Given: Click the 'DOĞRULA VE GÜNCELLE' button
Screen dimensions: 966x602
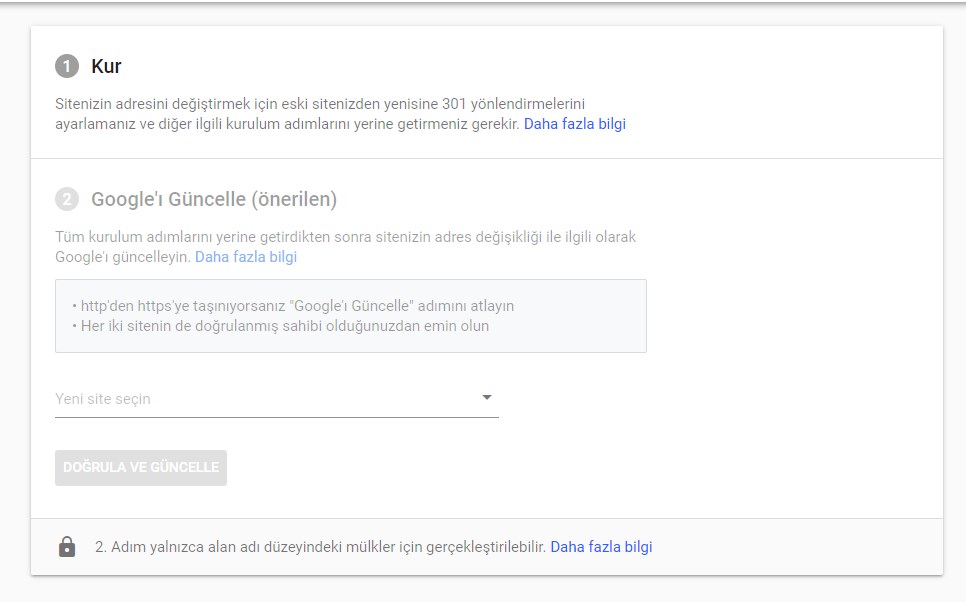Looking at the screenshot, I should point(141,468).
